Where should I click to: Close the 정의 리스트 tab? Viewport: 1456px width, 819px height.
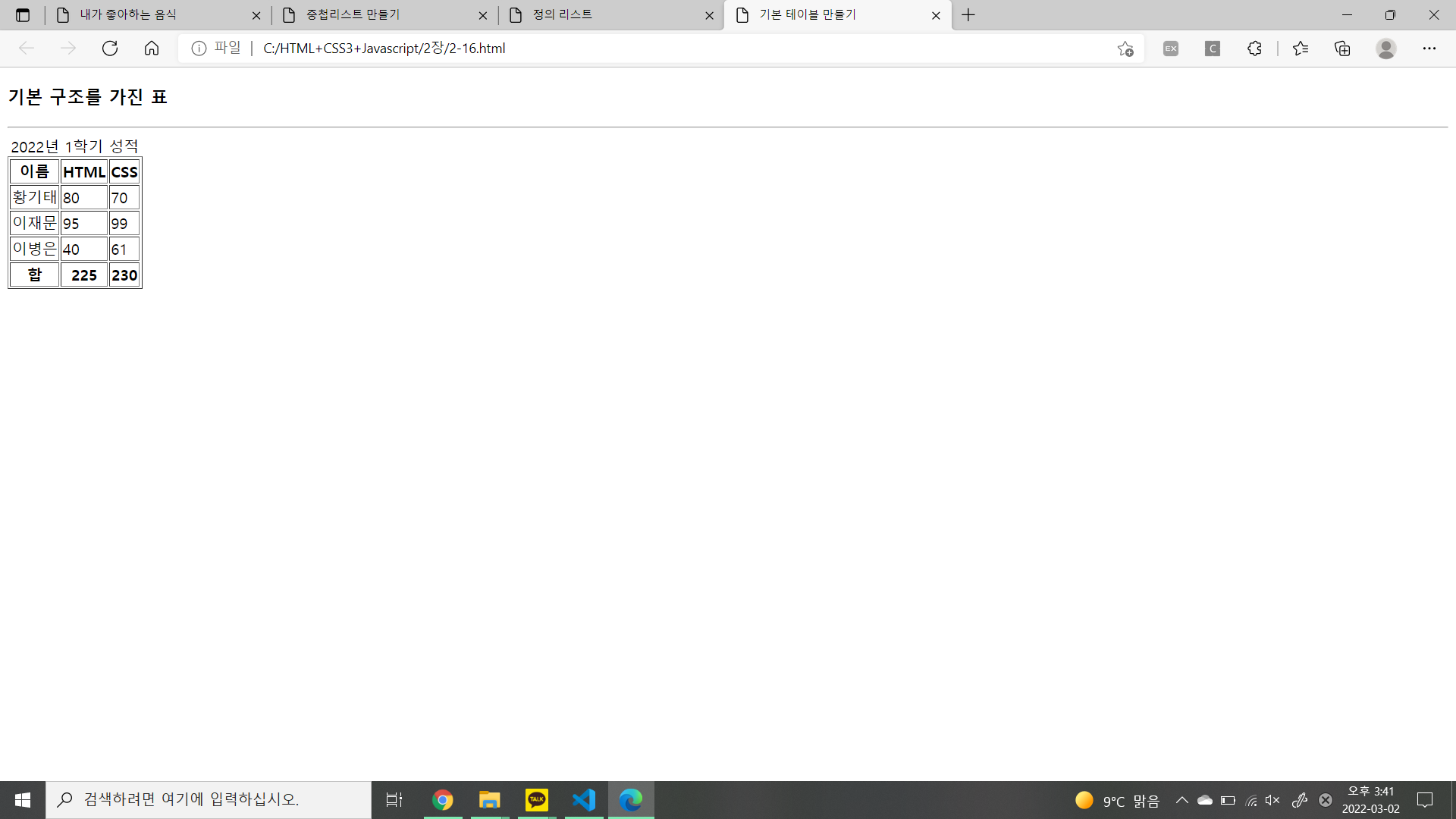pyautogui.click(x=709, y=15)
